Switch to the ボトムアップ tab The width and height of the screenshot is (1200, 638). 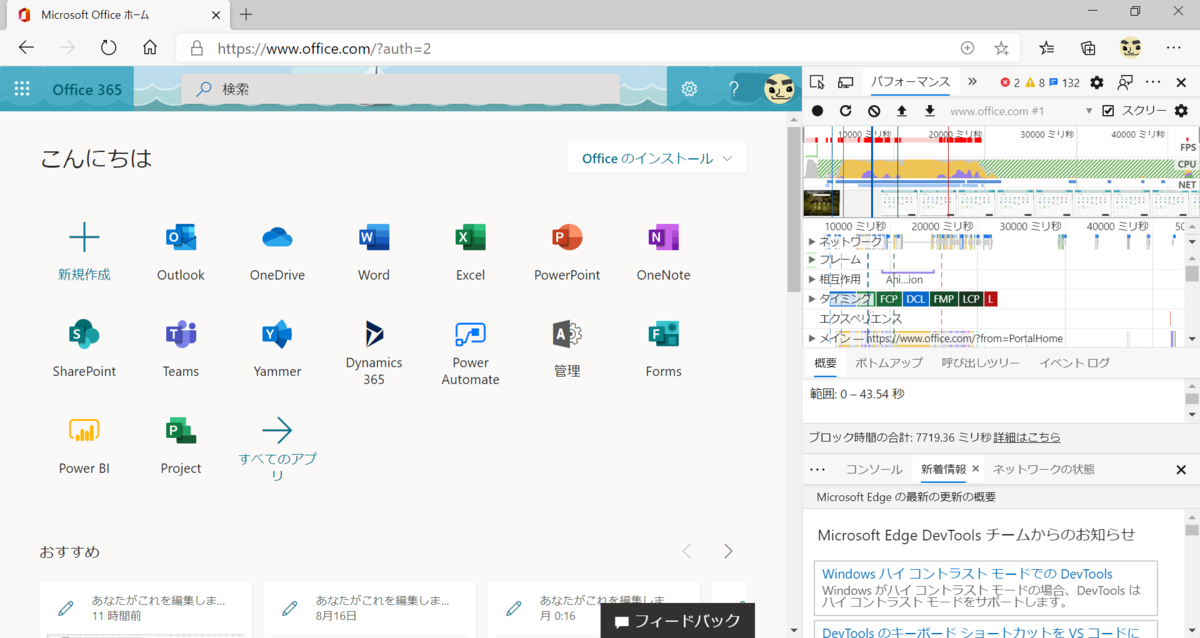[x=889, y=363]
